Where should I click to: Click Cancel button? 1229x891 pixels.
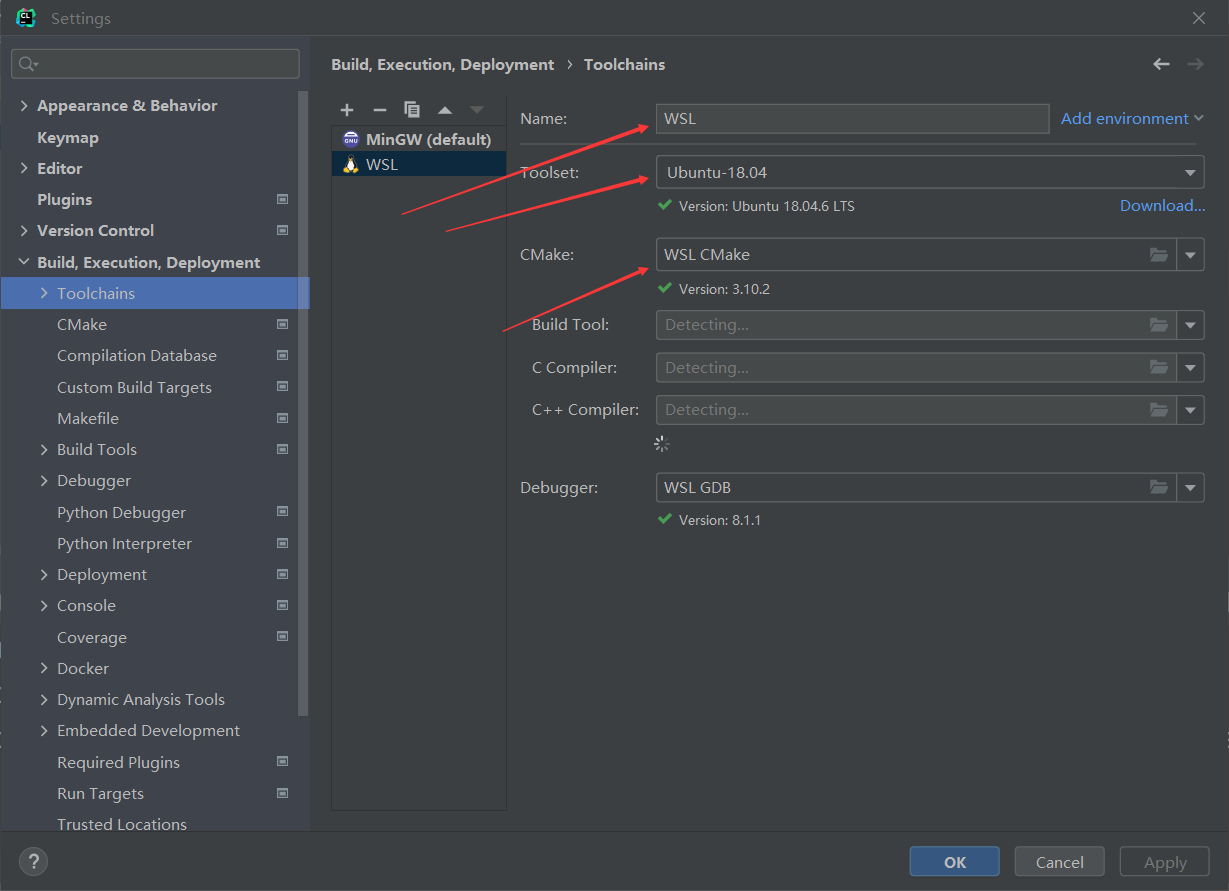point(1060,862)
